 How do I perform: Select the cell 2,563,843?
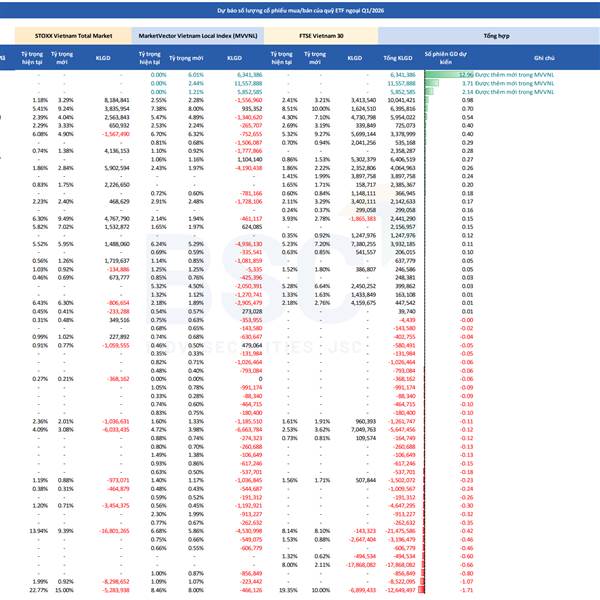point(117,117)
